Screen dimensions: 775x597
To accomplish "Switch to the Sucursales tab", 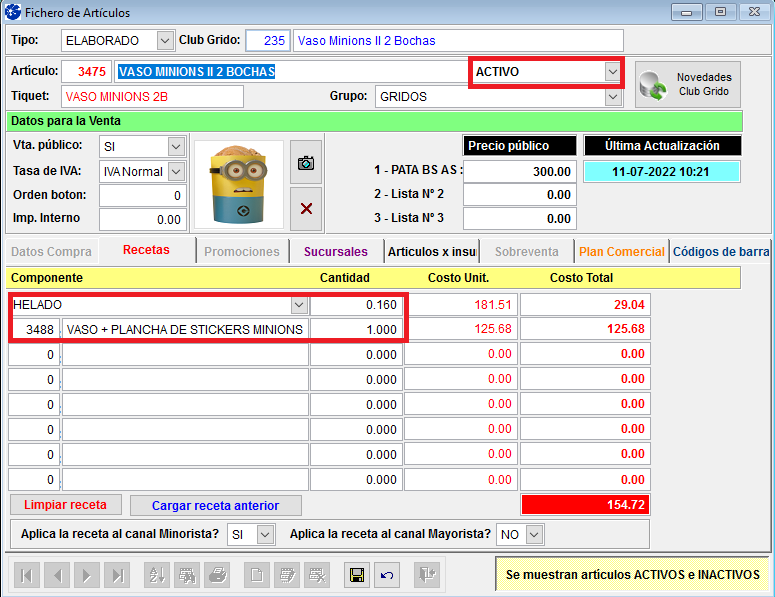I will (335, 252).
